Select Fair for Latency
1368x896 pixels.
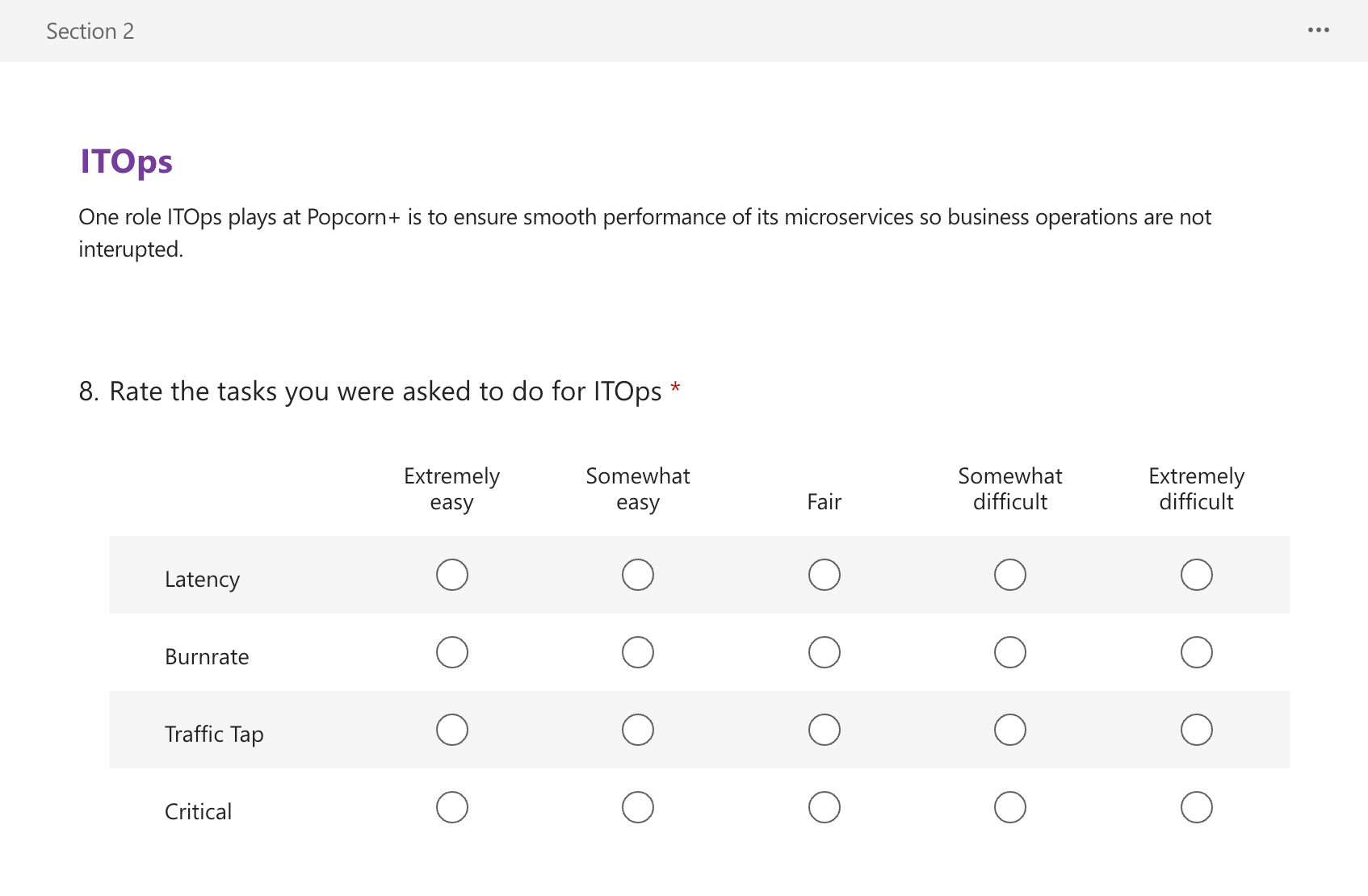824,575
